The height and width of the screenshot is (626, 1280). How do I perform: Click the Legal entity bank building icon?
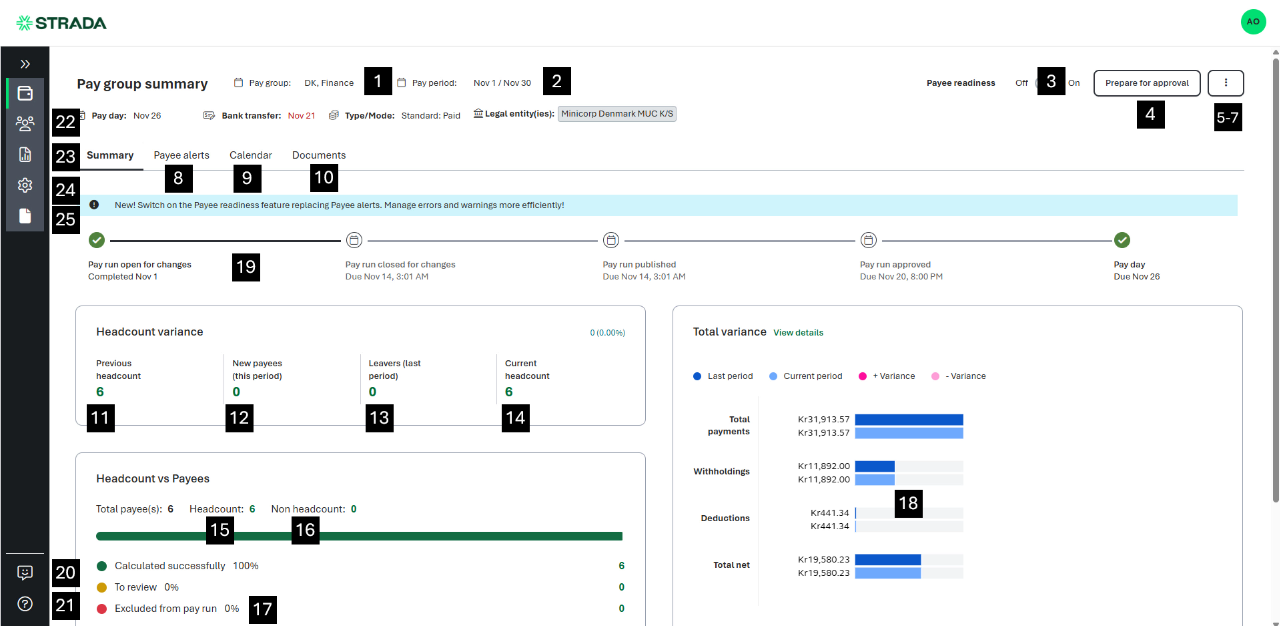(478, 114)
